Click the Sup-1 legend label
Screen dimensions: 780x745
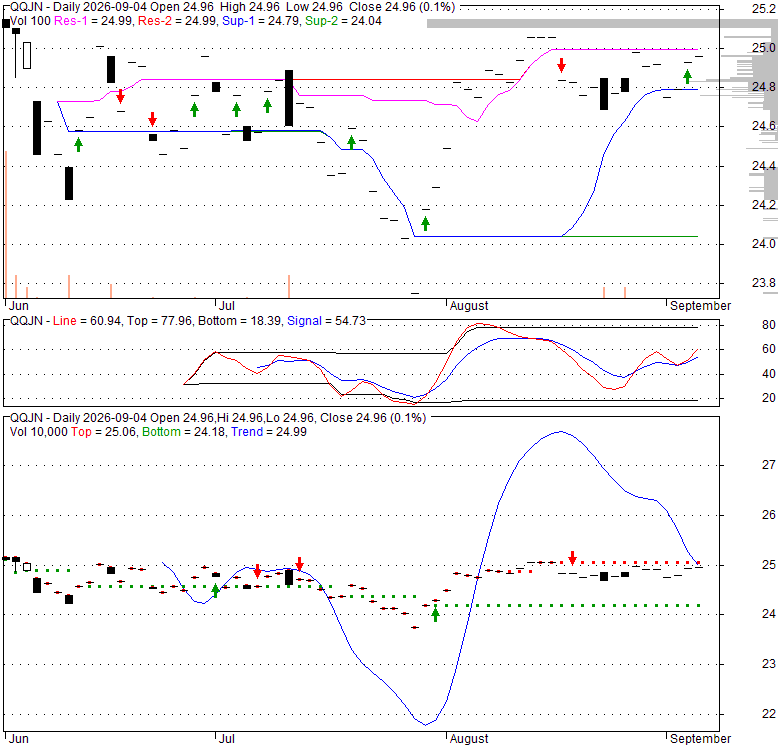click(x=238, y=21)
